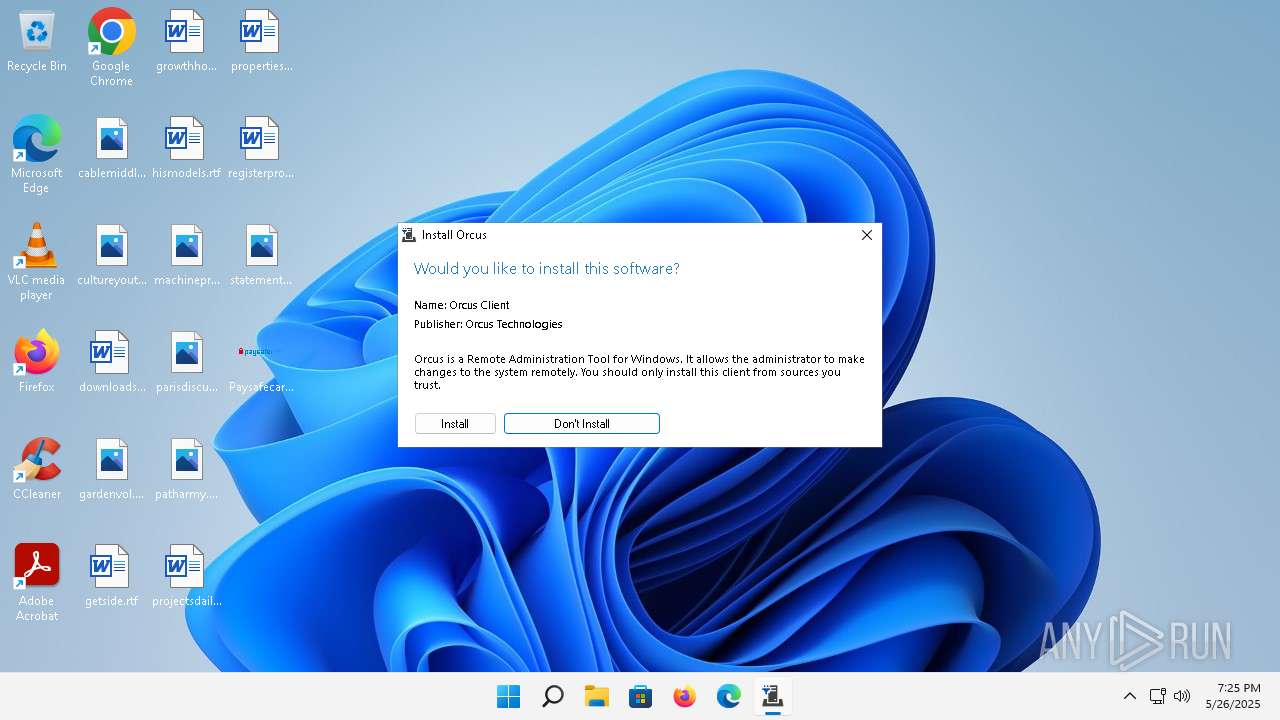
Task: Click the Orcus installer taskbar icon
Action: (x=773, y=696)
